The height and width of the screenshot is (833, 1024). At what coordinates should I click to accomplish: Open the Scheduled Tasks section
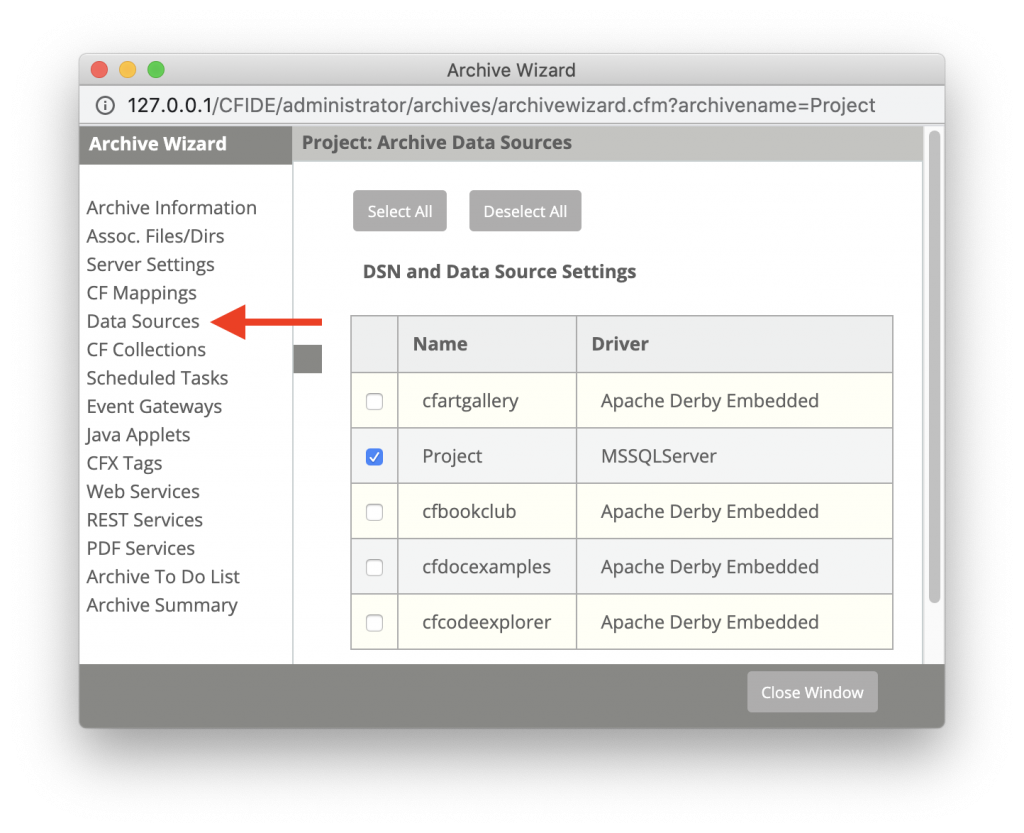pos(157,378)
